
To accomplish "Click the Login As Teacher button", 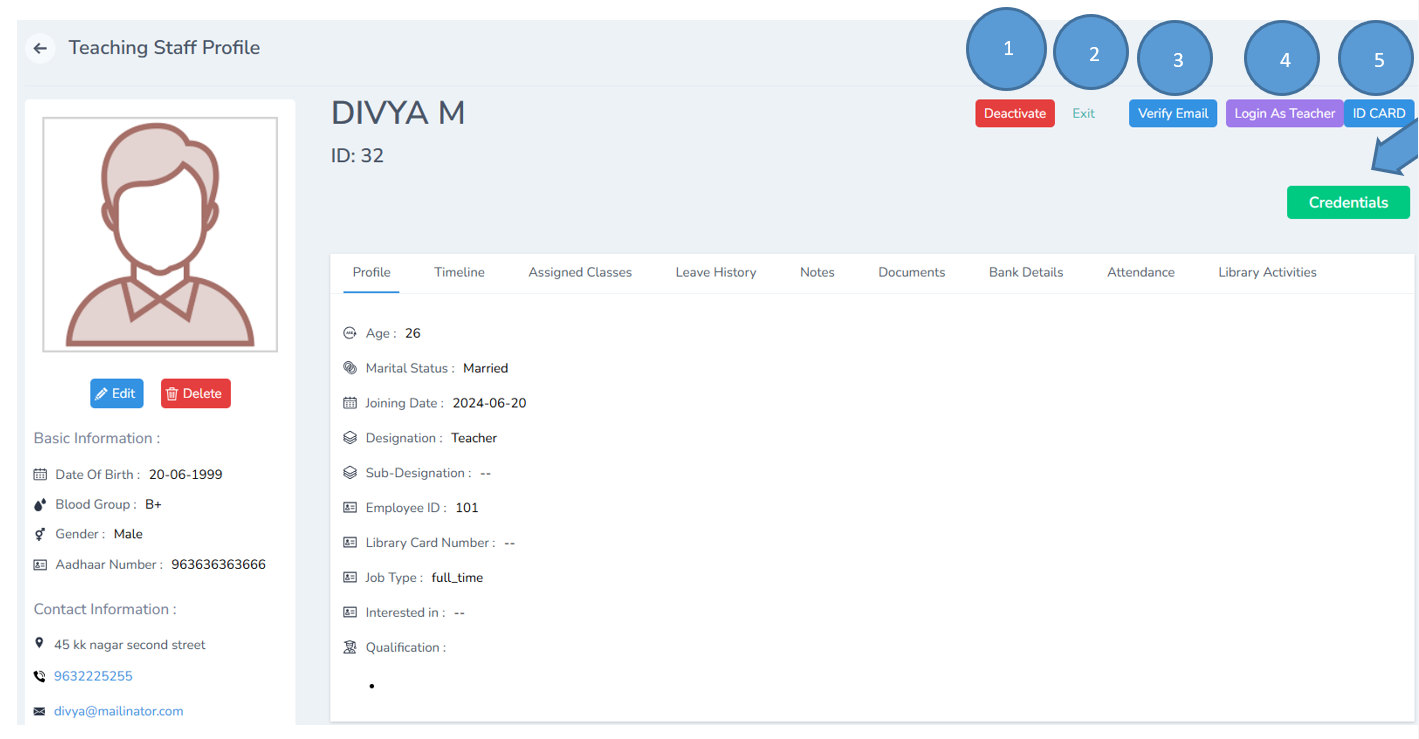I will click(1283, 113).
